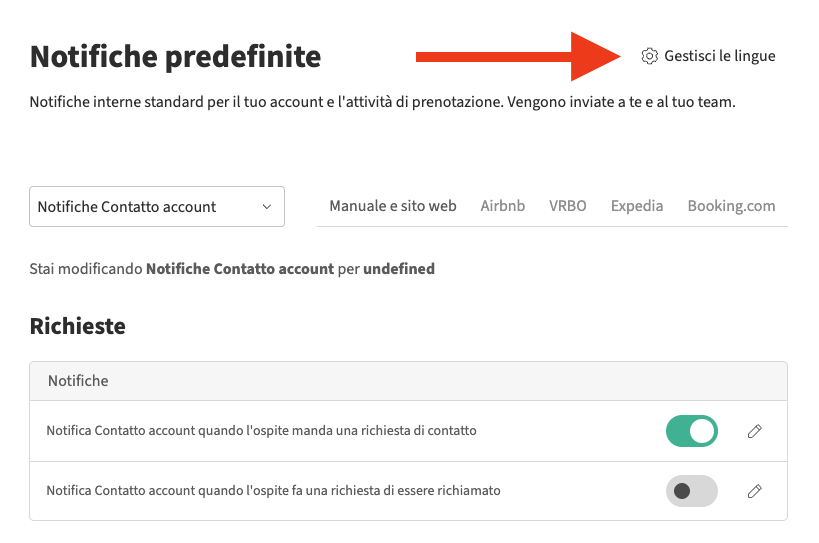Go to the VRBO tab
The height and width of the screenshot is (543, 819).
tap(567, 206)
